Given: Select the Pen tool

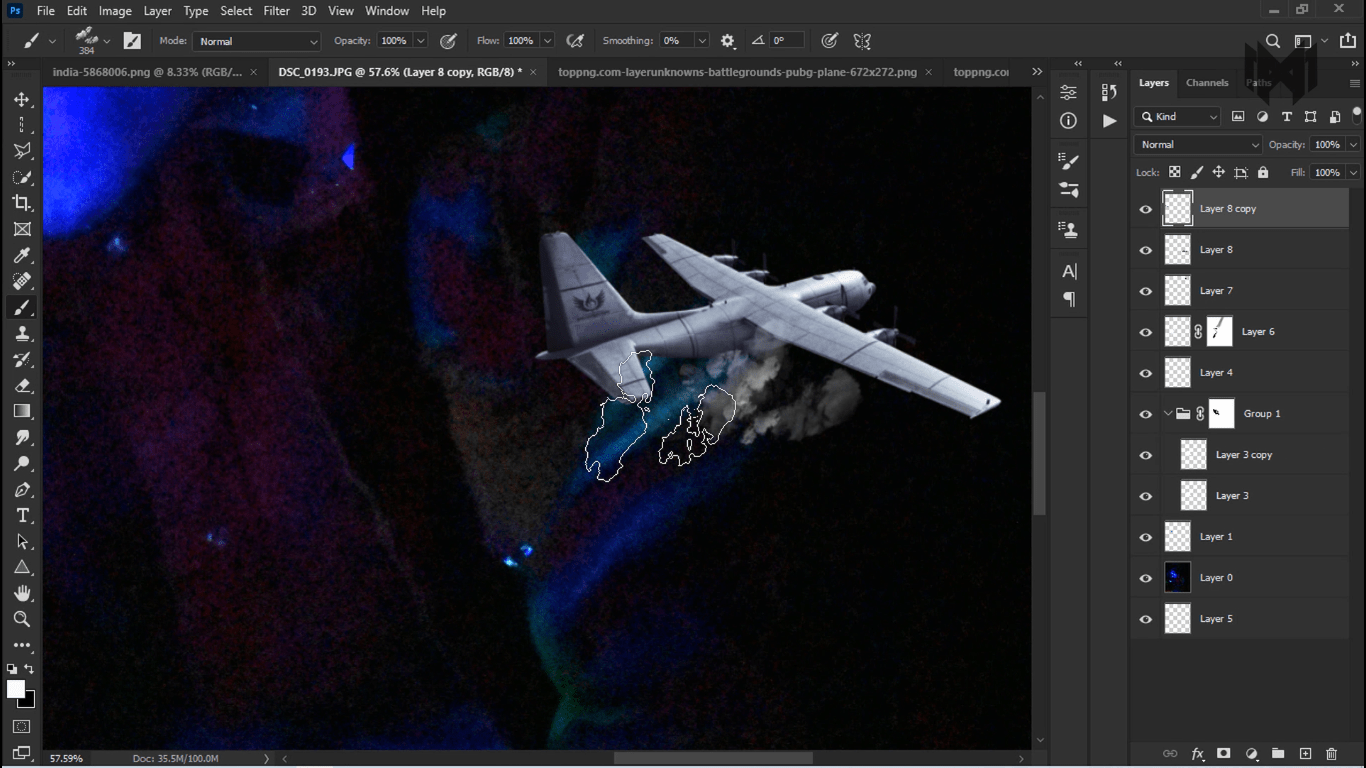Looking at the screenshot, I should click(x=22, y=490).
